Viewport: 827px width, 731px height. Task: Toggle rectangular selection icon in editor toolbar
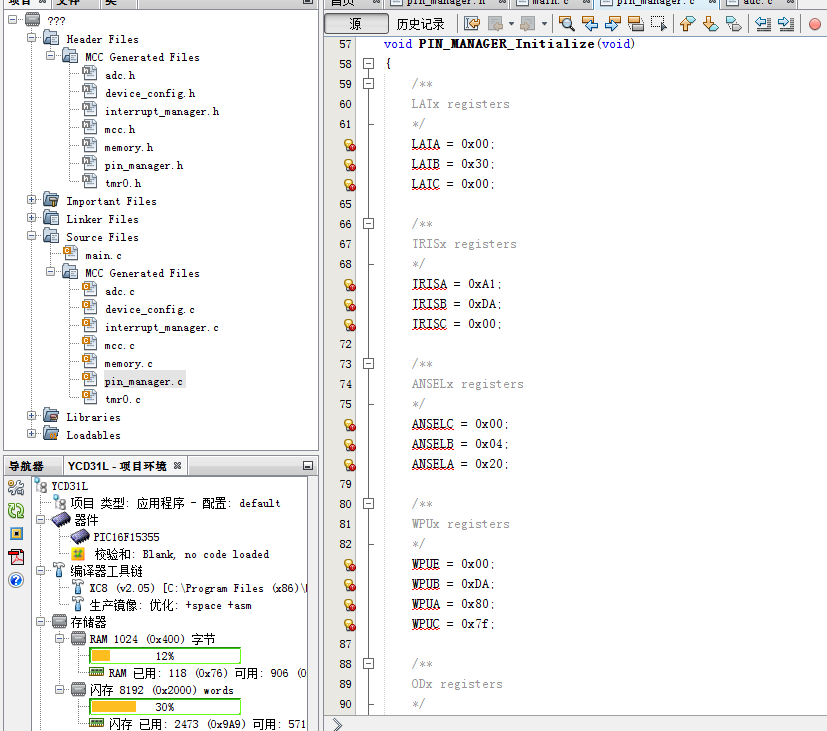(658, 24)
